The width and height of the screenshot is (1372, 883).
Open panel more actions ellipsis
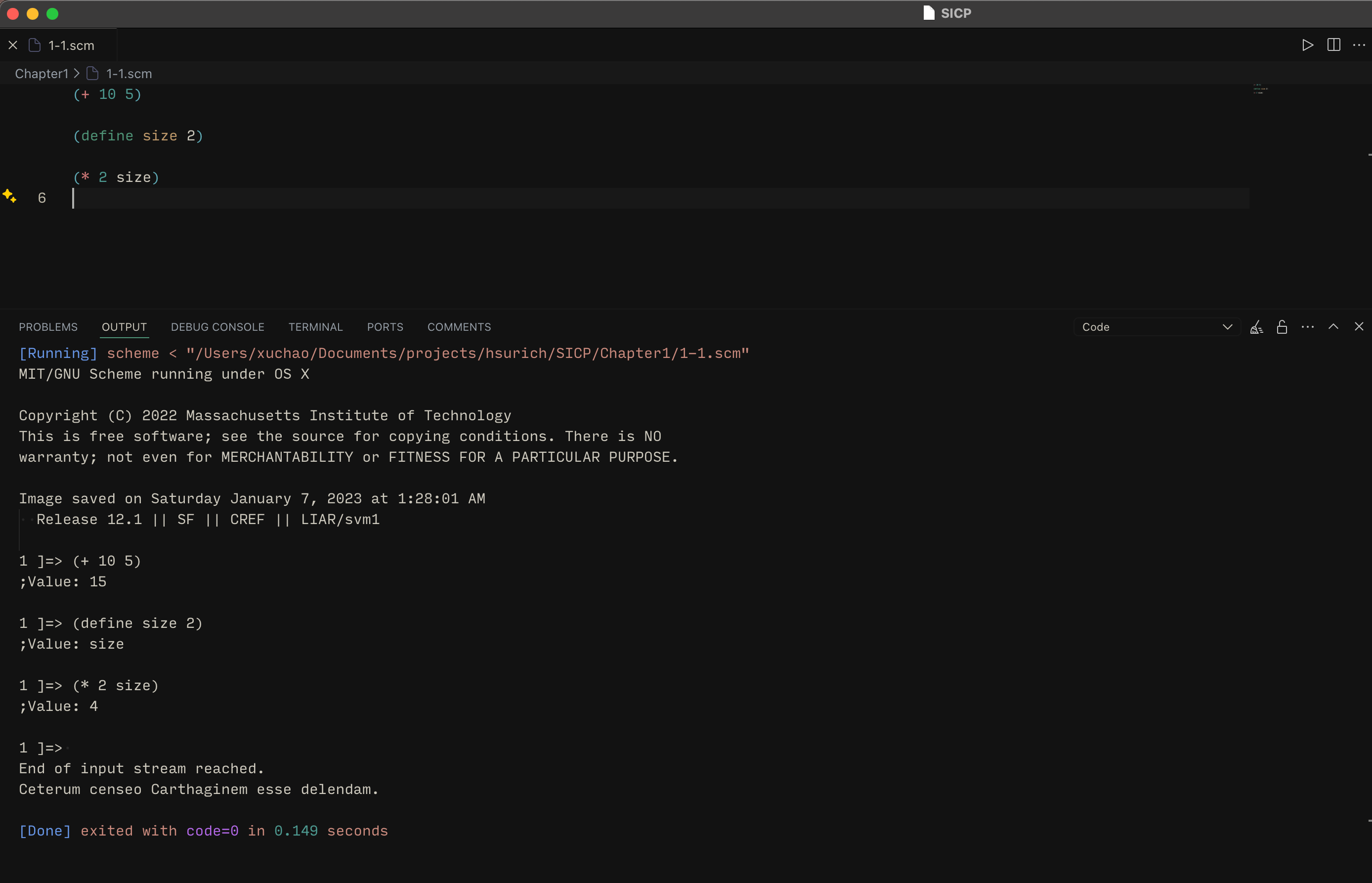click(x=1307, y=327)
